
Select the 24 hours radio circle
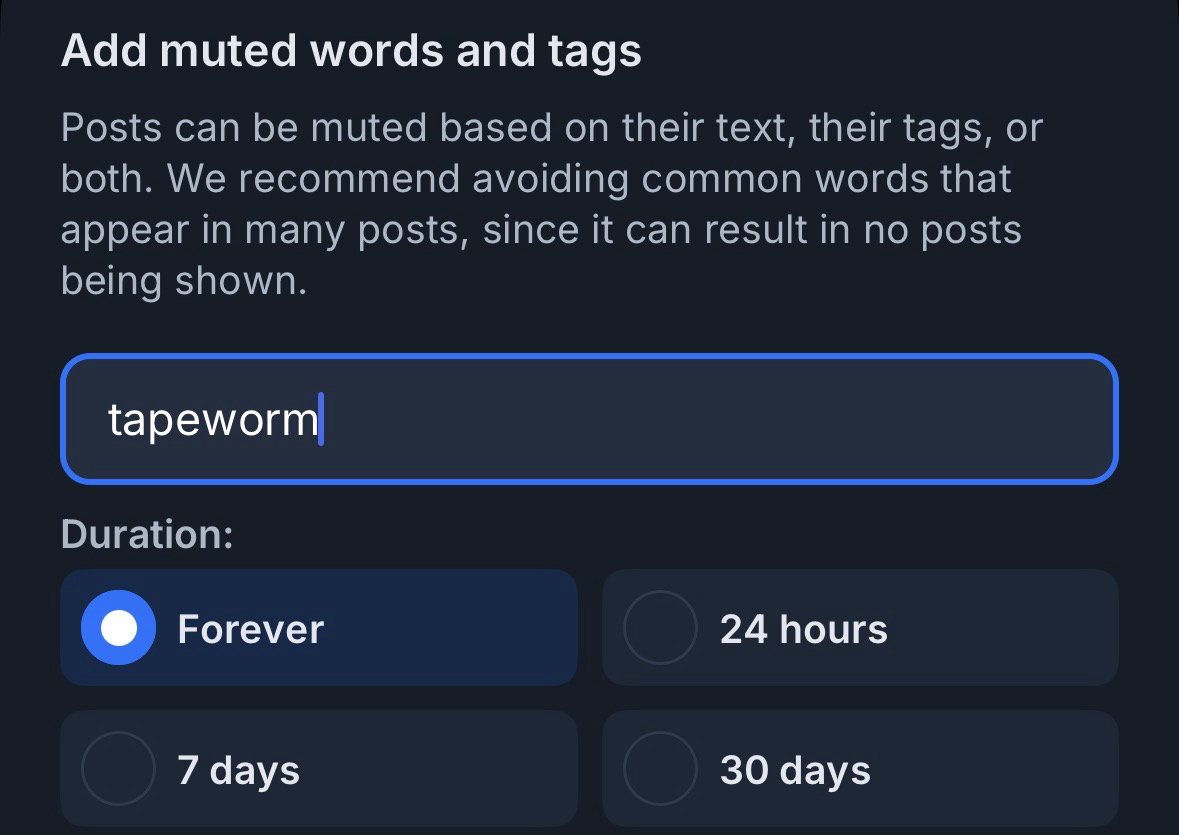coord(660,628)
